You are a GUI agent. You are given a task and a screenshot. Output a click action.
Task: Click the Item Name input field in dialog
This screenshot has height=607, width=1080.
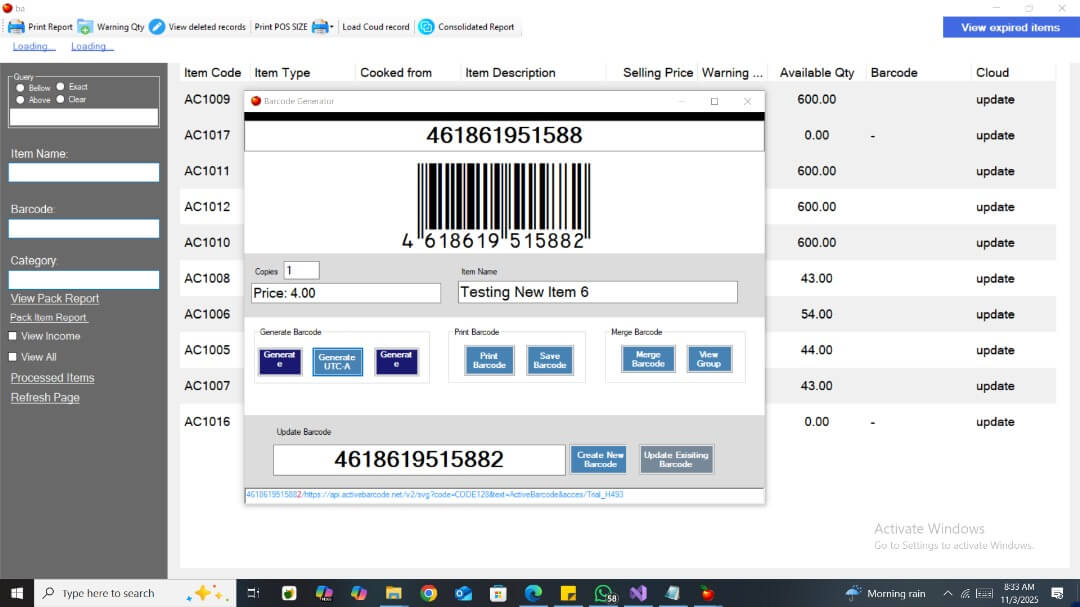coord(597,292)
